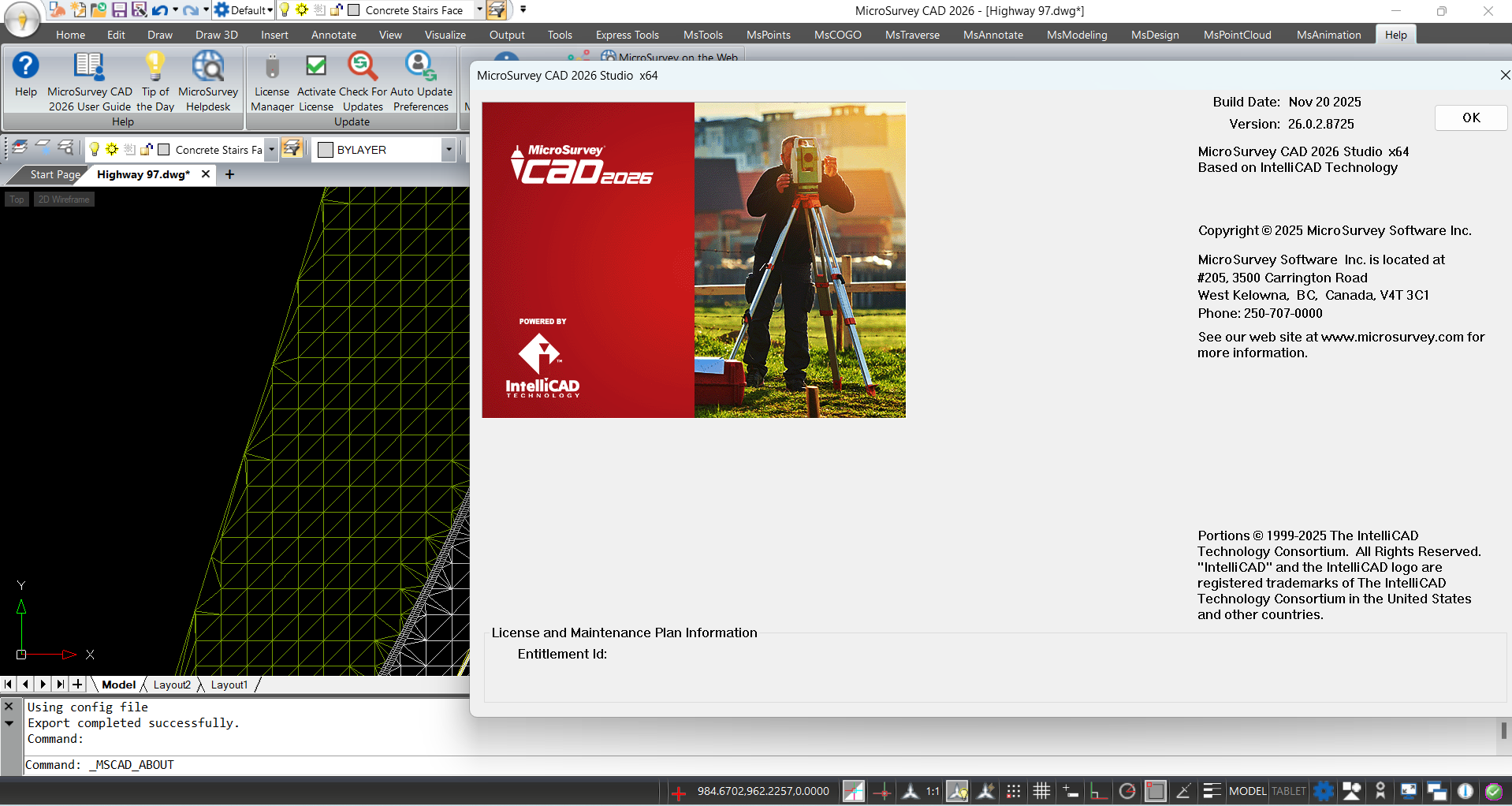Switch to the Draw 3D ribbon tab
This screenshot has width=1512, height=806.
tap(216, 35)
